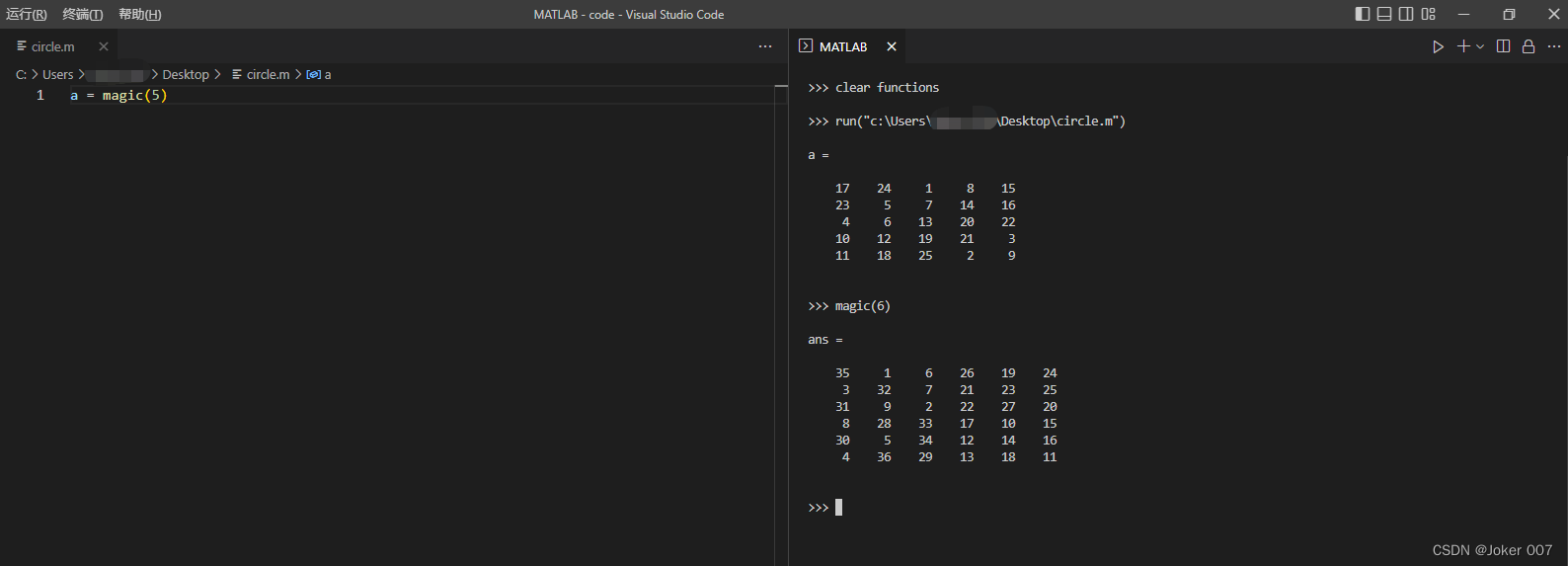Open editor more actions ellipsis

(765, 46)
